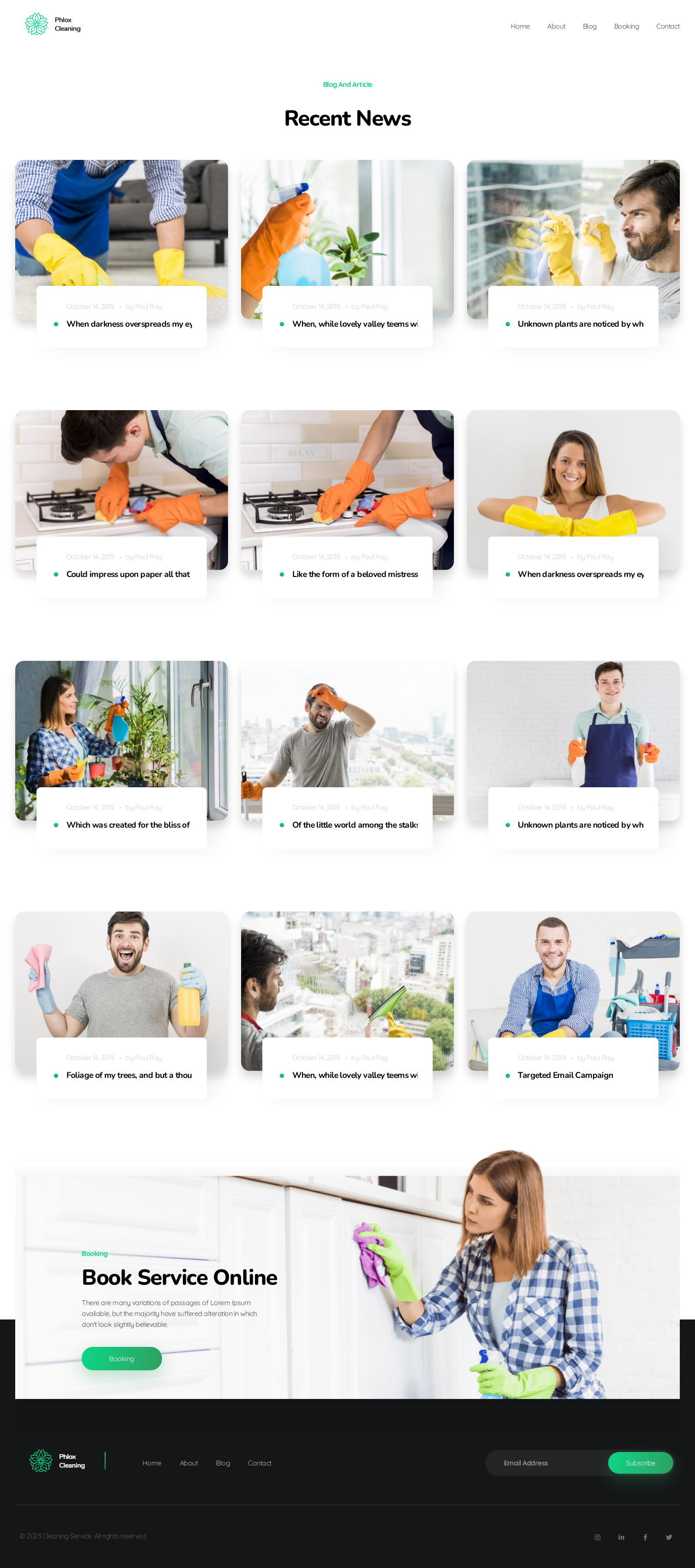Open the Instagram icon in footer
The height and width of the screenshot is (1568, 695).
click(x=597, y=1537)
